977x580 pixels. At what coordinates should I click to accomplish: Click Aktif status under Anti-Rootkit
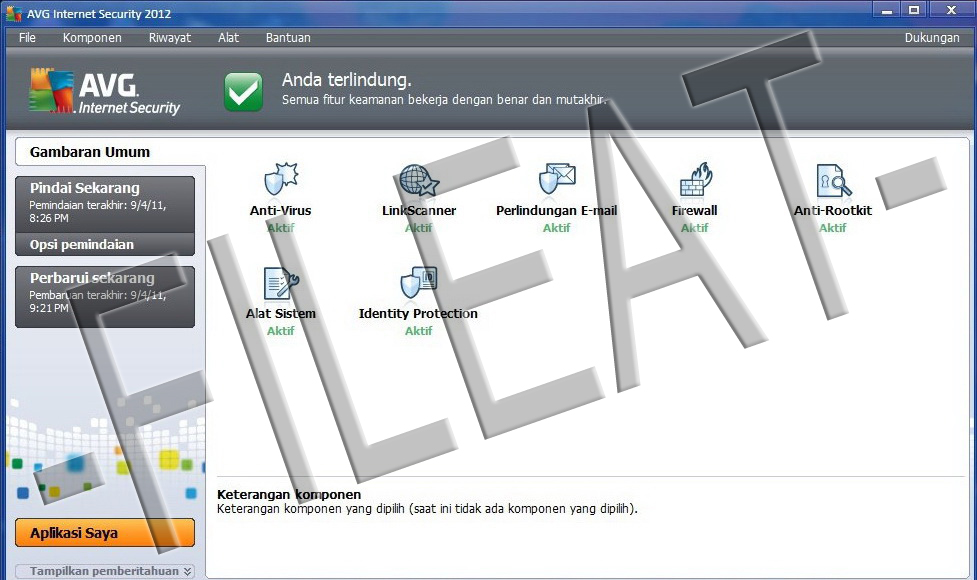(832, 228)
